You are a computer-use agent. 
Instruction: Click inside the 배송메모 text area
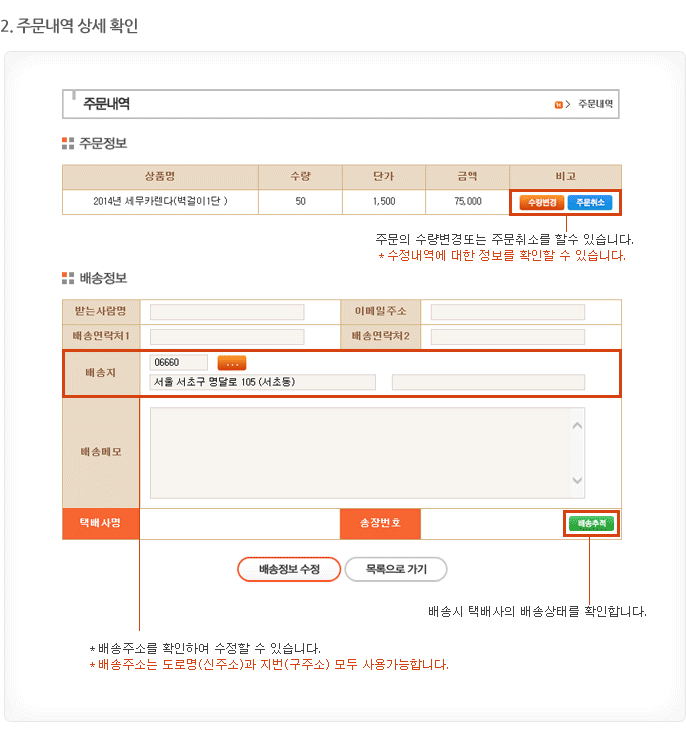coord(360,452)
